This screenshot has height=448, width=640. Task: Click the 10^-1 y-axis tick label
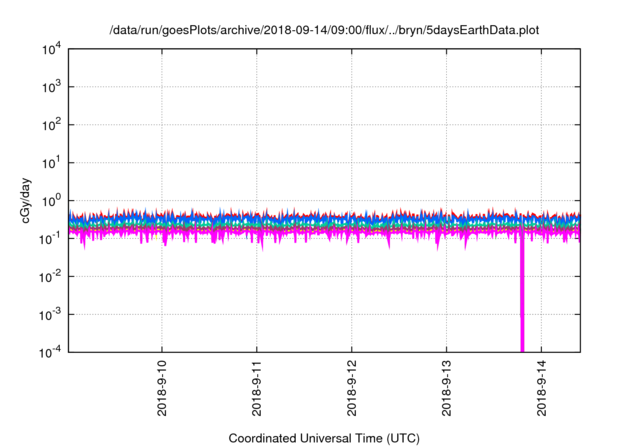pyautogui.click(x=51, y=239)
